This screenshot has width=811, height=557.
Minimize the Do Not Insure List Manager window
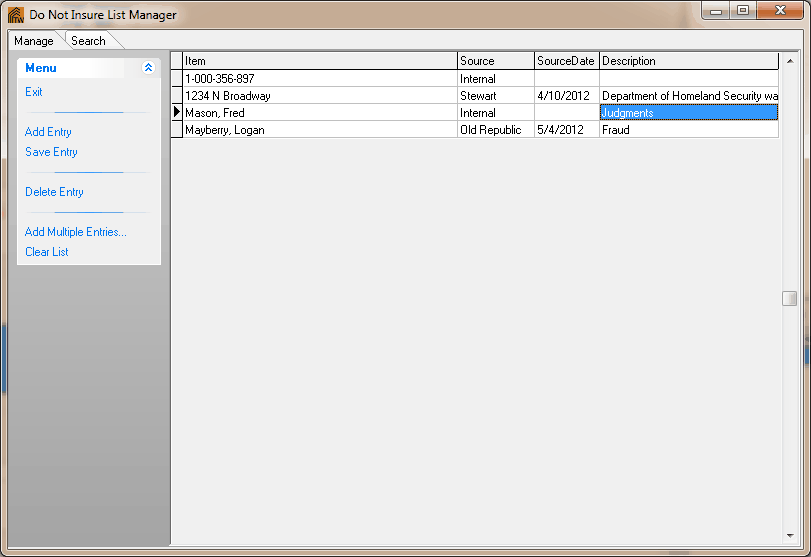pyautogui.click(x=716, y=11)
